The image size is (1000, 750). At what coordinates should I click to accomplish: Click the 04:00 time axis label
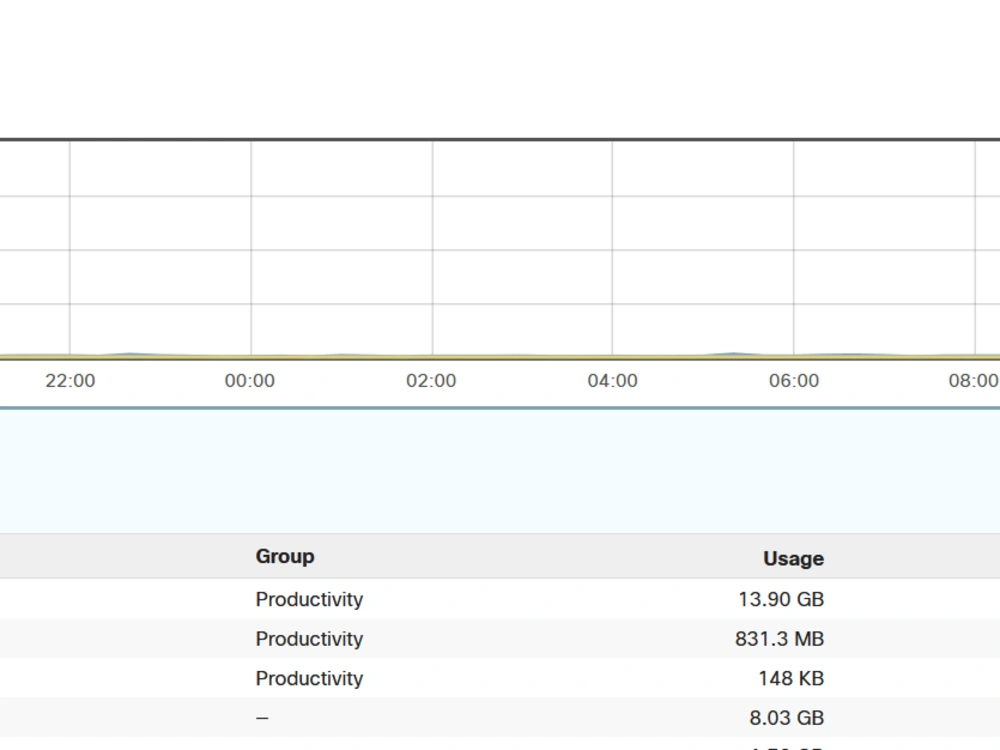[612, 381]
